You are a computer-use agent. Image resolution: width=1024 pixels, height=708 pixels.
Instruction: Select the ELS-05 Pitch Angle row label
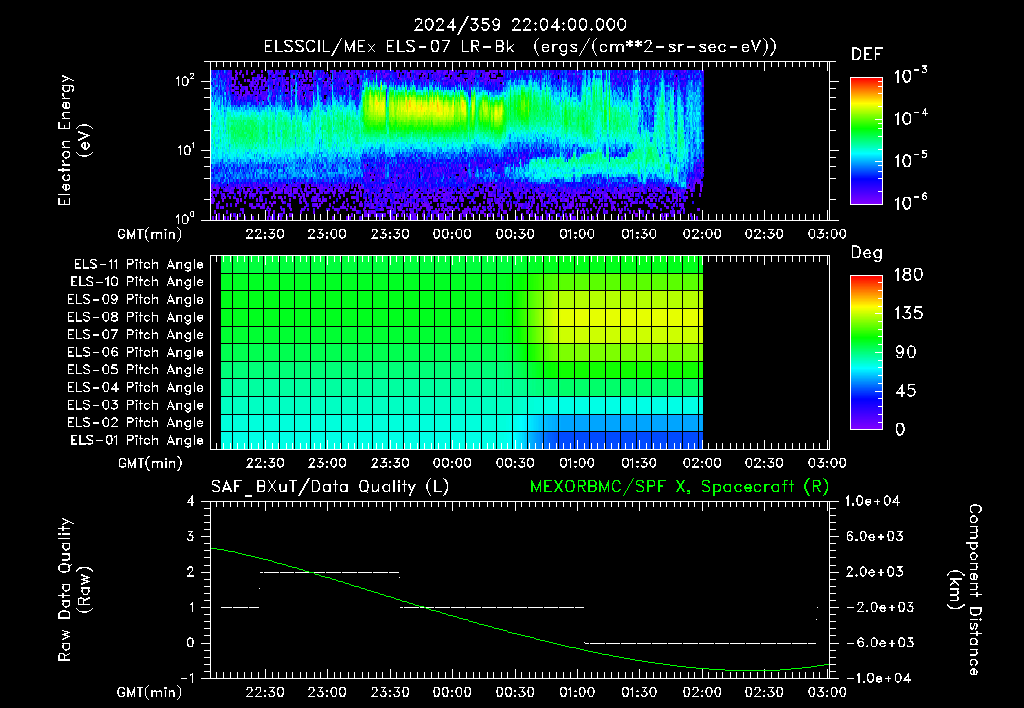tap(136, 370)
